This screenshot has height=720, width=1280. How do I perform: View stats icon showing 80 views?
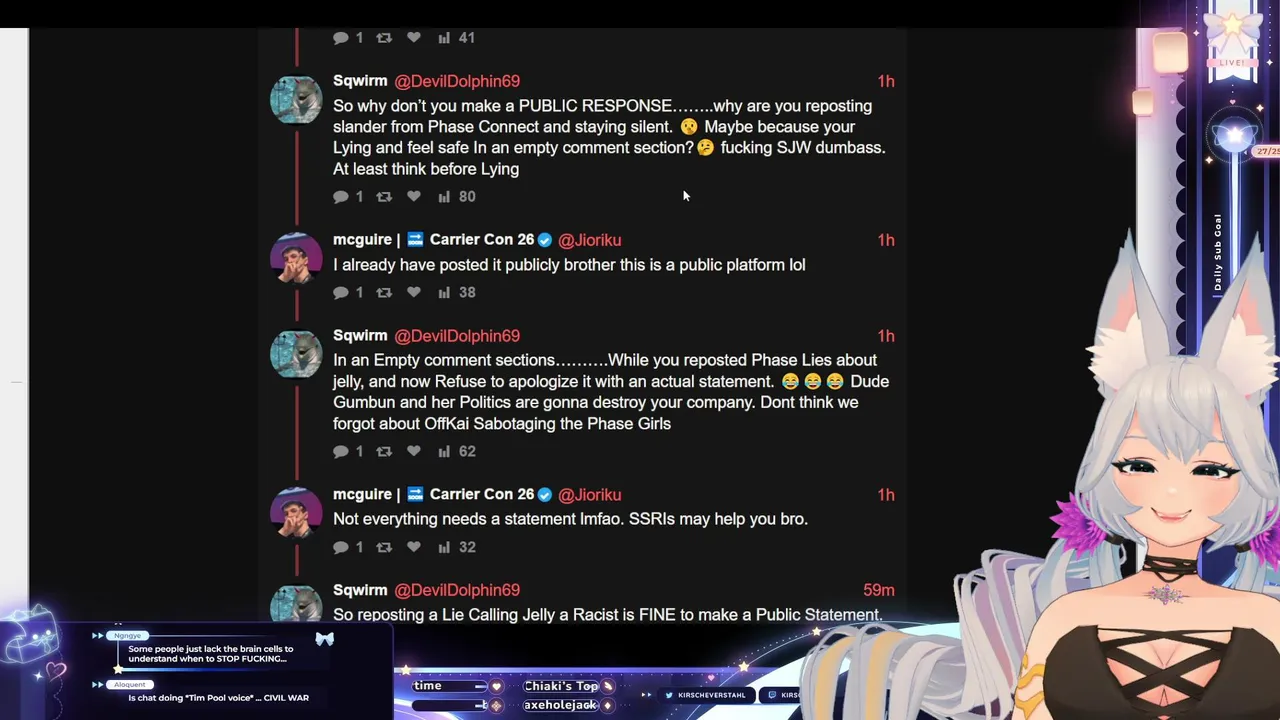444,197
